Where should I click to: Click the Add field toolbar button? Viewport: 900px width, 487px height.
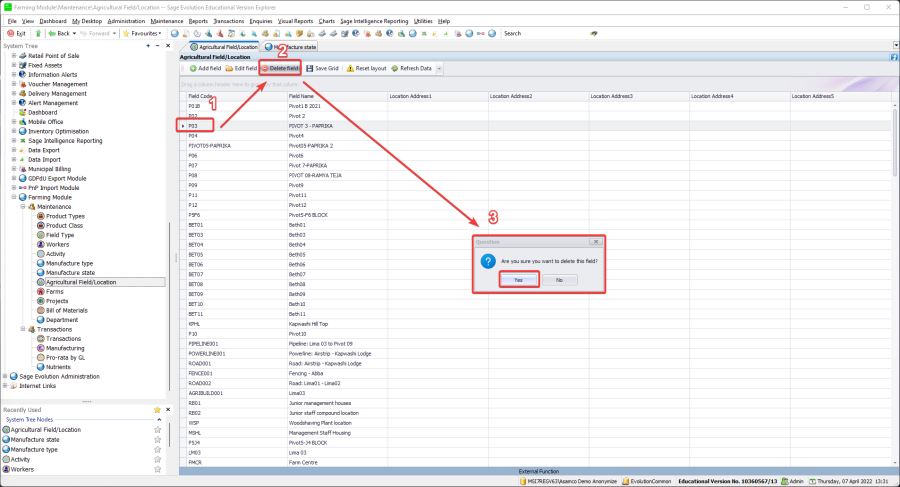pyautogui.click(x=203, y=68)
